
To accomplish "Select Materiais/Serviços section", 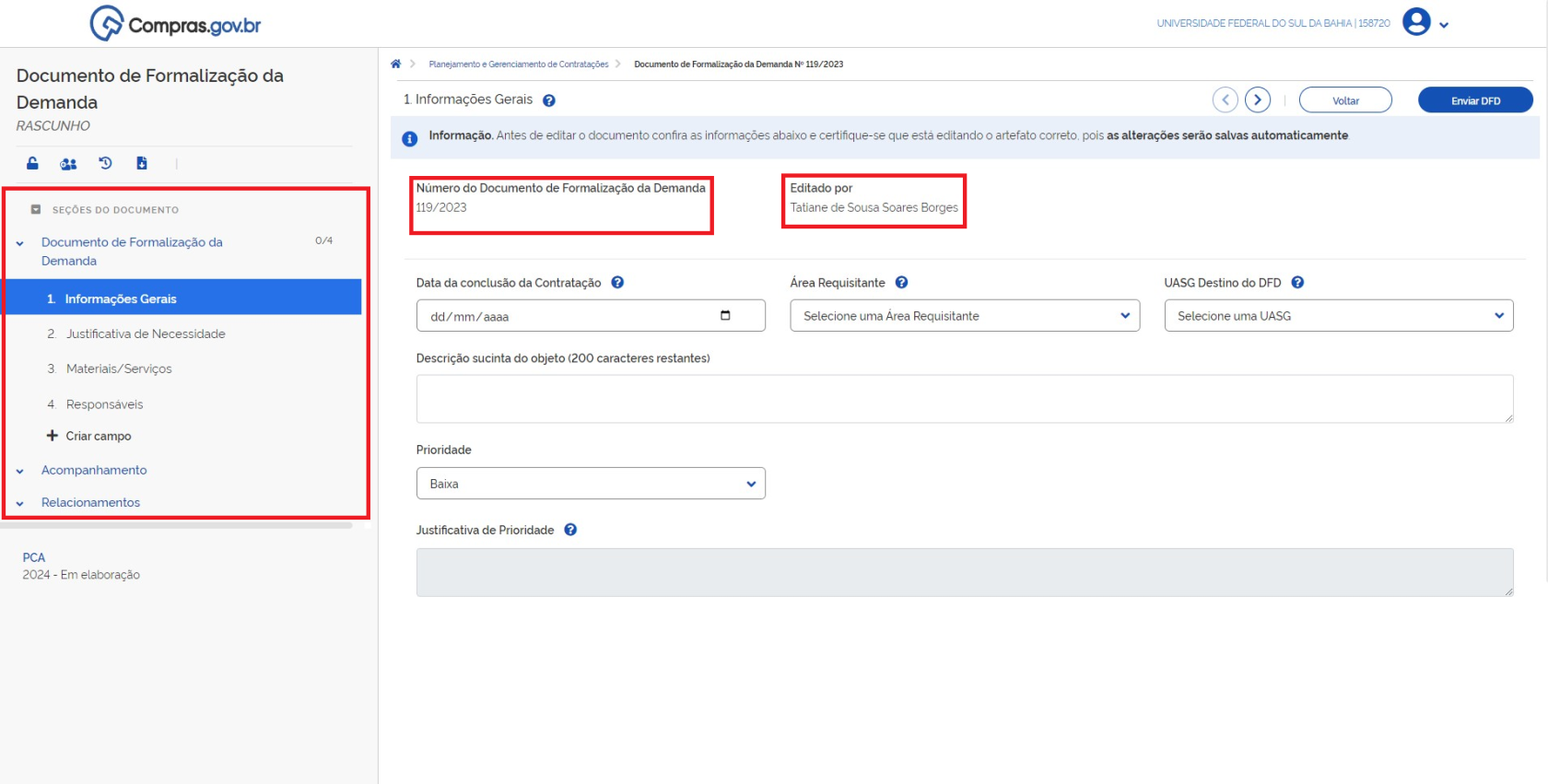I will point(119,369).
